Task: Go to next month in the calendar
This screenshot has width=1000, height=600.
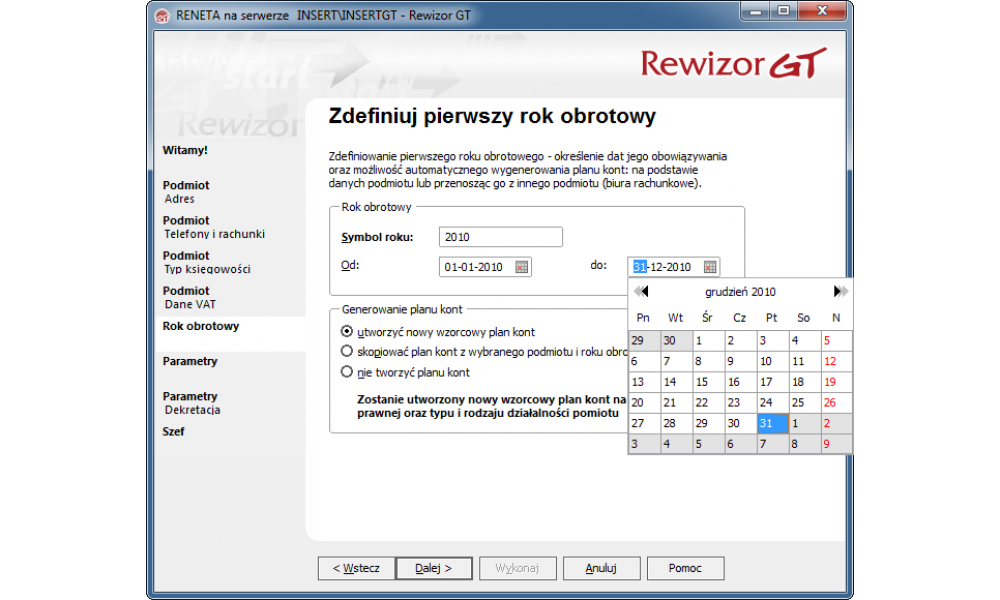Action: pos(840,291)
